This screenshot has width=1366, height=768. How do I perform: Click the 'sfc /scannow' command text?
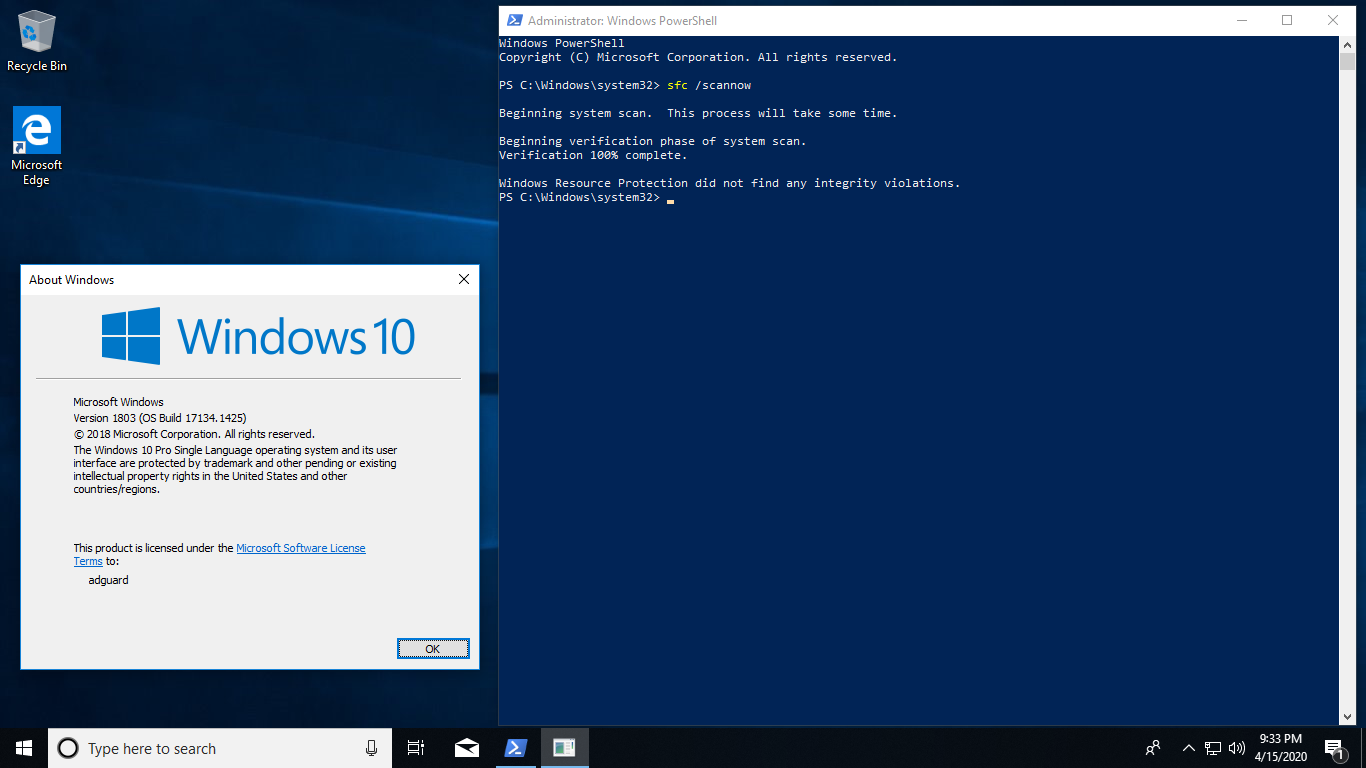pos(709,85)
